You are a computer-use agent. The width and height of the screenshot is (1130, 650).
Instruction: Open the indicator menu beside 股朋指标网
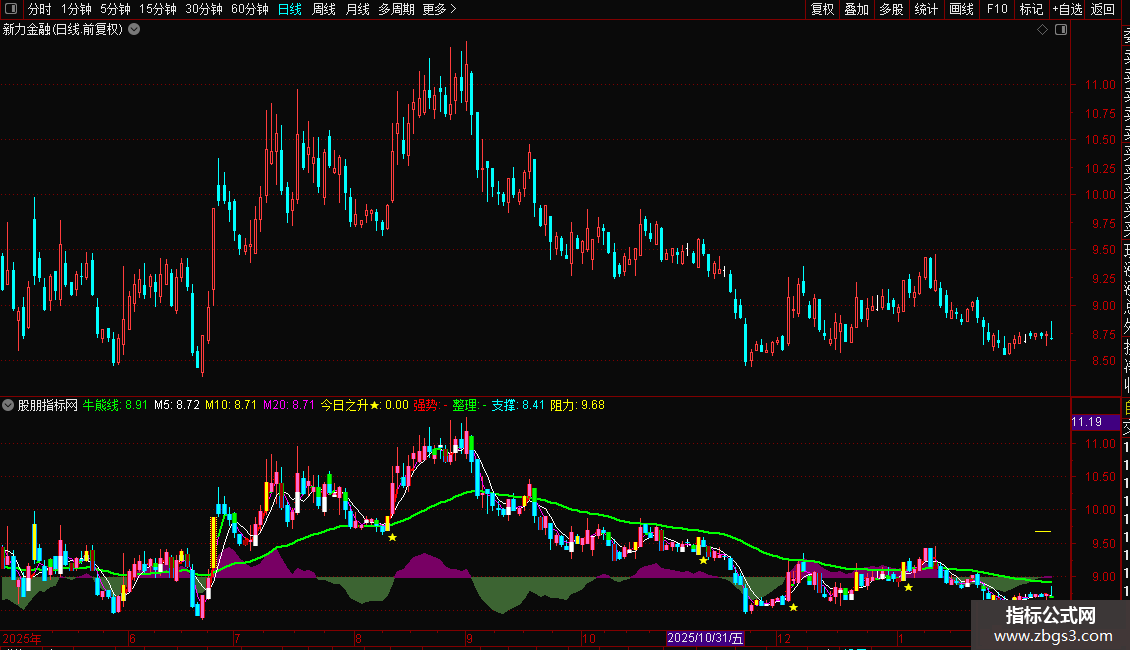click(x=8, y=405)
